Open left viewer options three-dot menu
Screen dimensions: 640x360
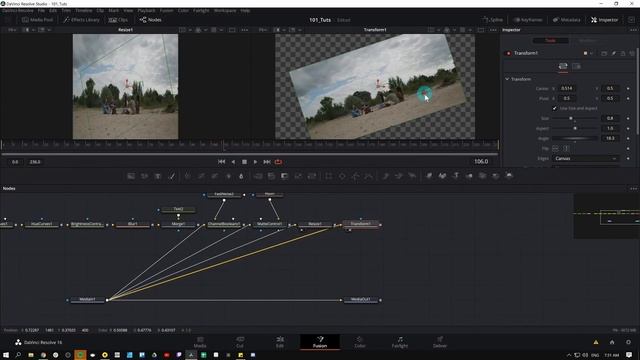pos(244,30)
